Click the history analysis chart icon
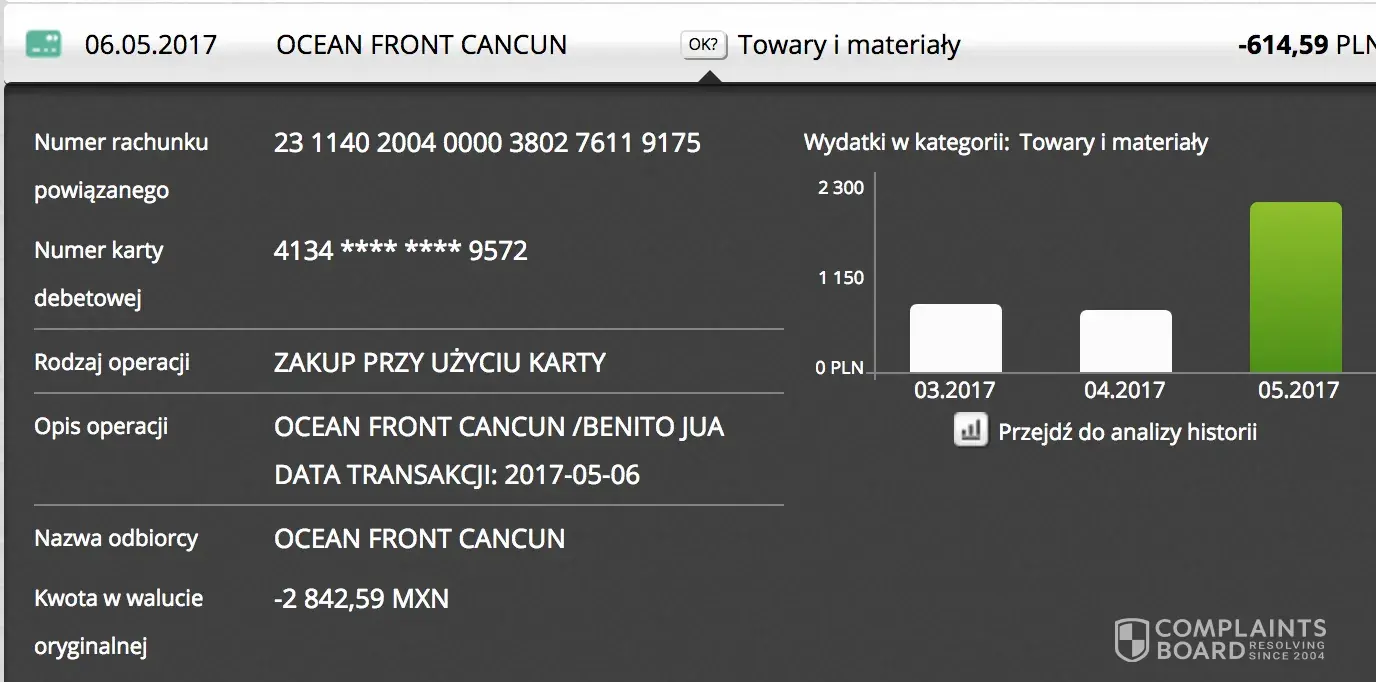1376x682 pixels. point(970,431)
